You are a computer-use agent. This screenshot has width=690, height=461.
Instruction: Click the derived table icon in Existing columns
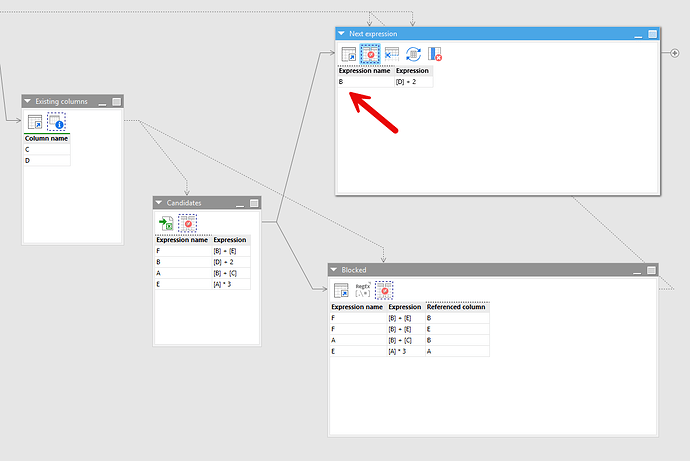[35, 121]
